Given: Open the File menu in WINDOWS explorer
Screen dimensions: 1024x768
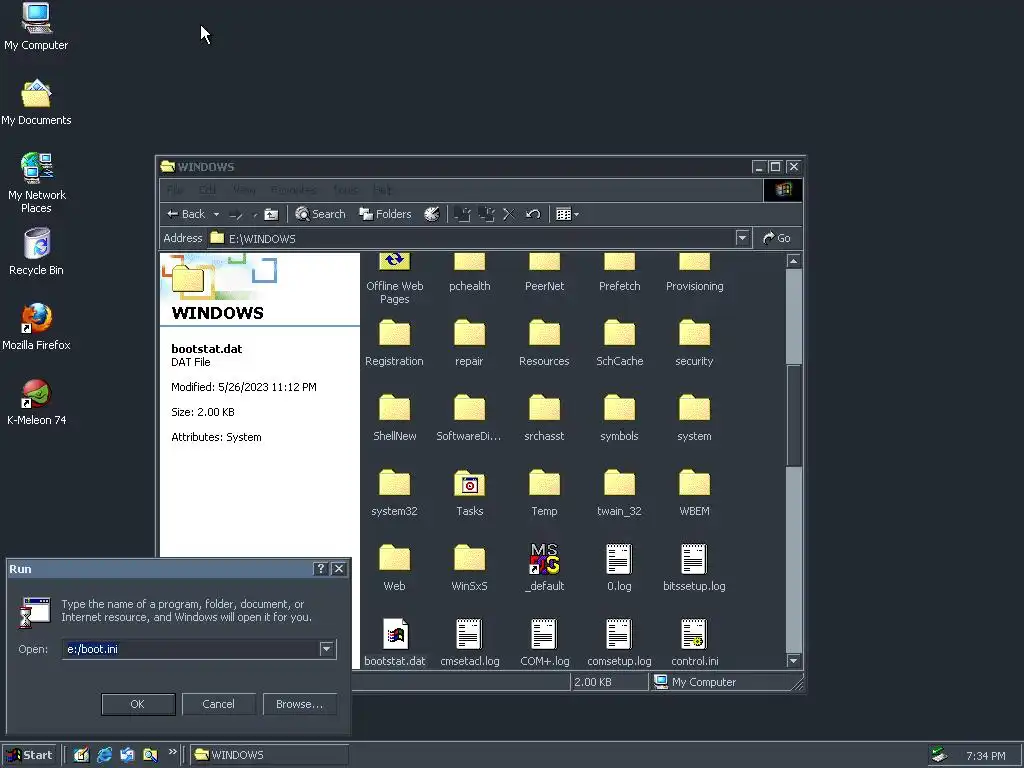Looking at the screenshot, I should coord(175,190).
